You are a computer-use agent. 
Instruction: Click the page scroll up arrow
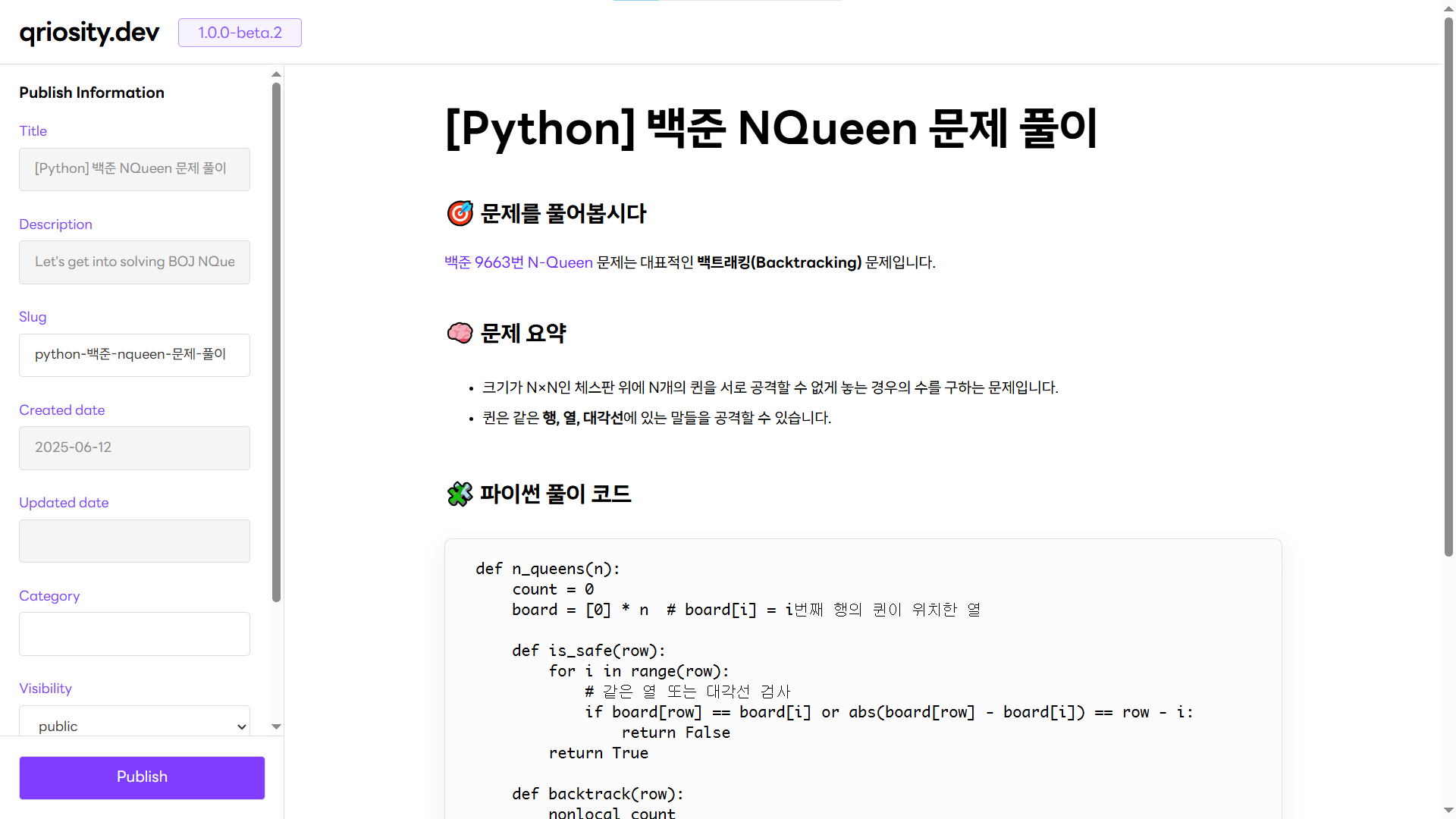(1448, 8)
